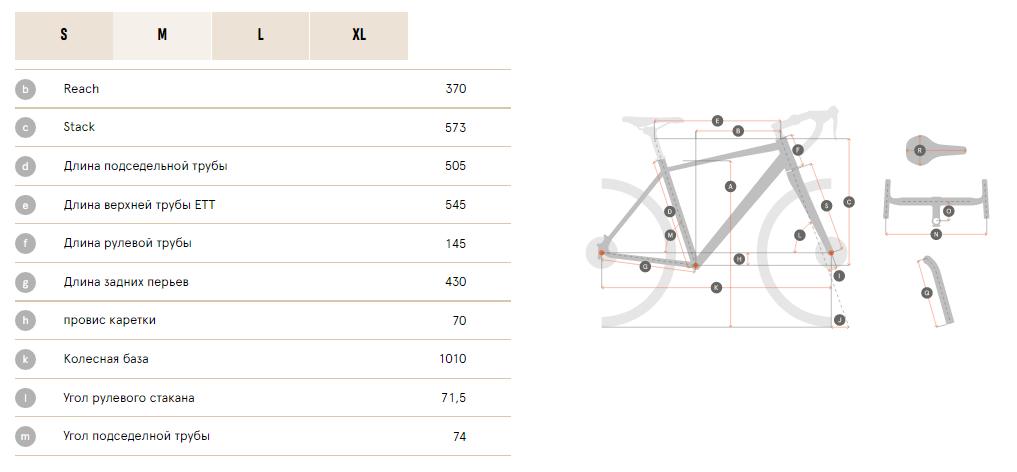This screenshot has width=1017, height=472.
Task: Click the 'd' seat tube length icon
Action: (25, 167)
